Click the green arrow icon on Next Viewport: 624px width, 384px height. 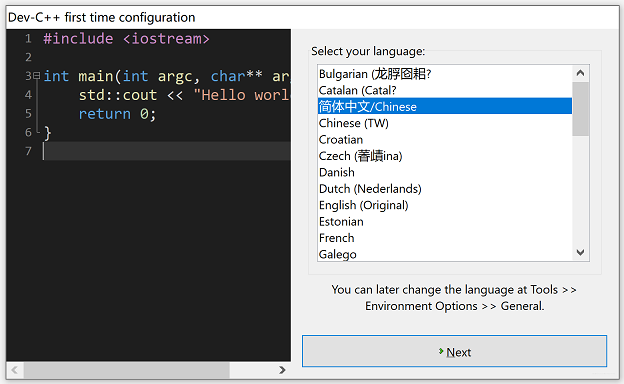coord(441,351)
